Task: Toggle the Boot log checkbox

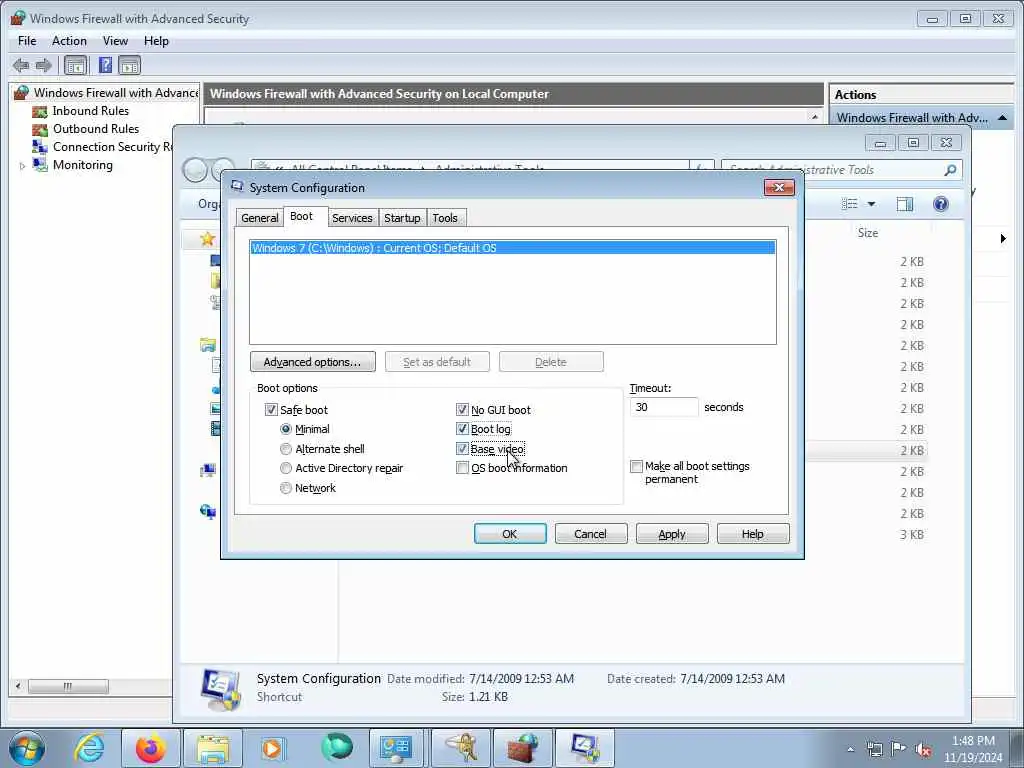Action: coord(462,429)
